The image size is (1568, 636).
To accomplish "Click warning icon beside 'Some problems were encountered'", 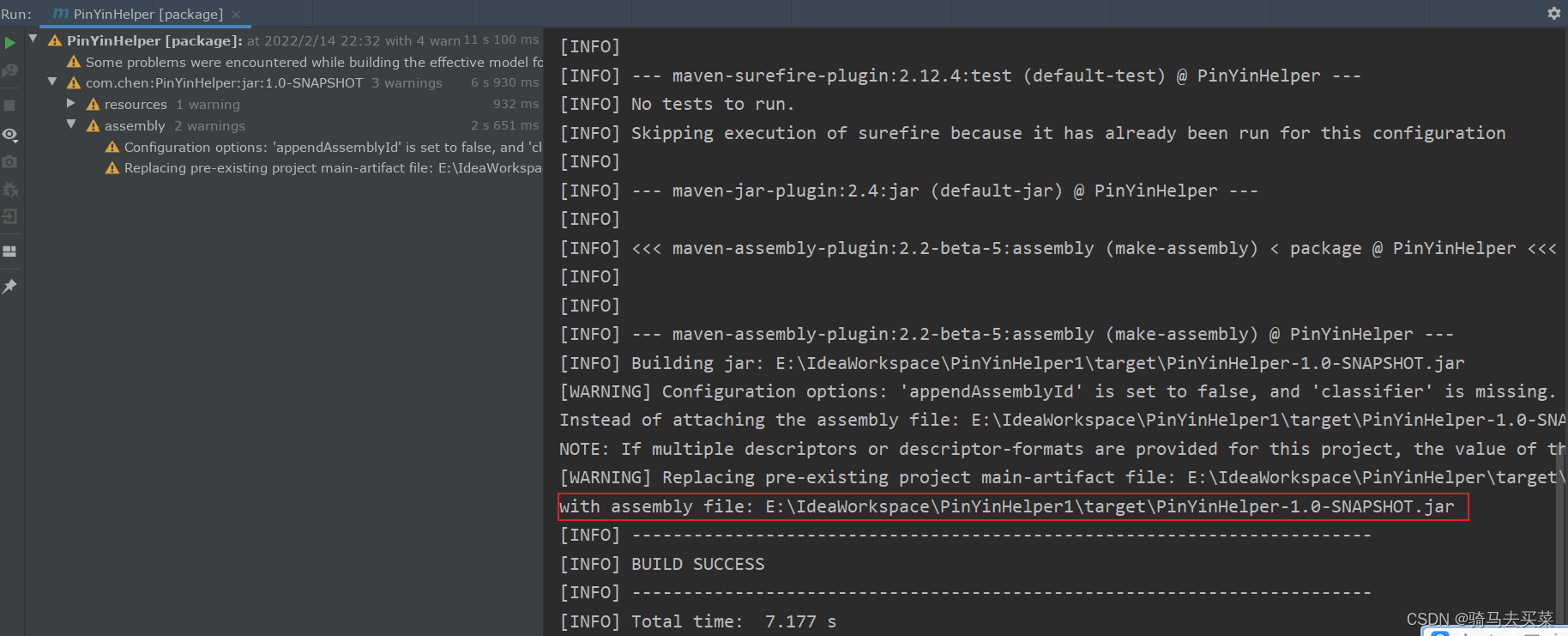I will 74,62.
